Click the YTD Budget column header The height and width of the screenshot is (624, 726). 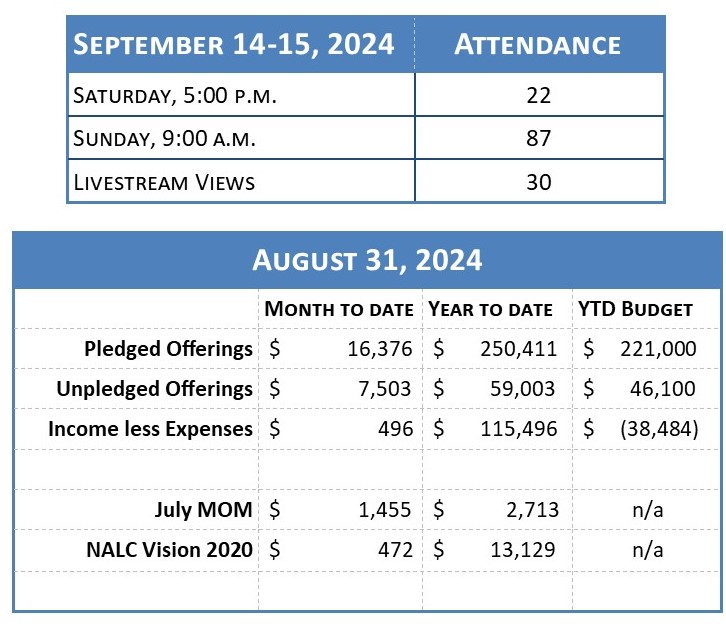point(635,309)
